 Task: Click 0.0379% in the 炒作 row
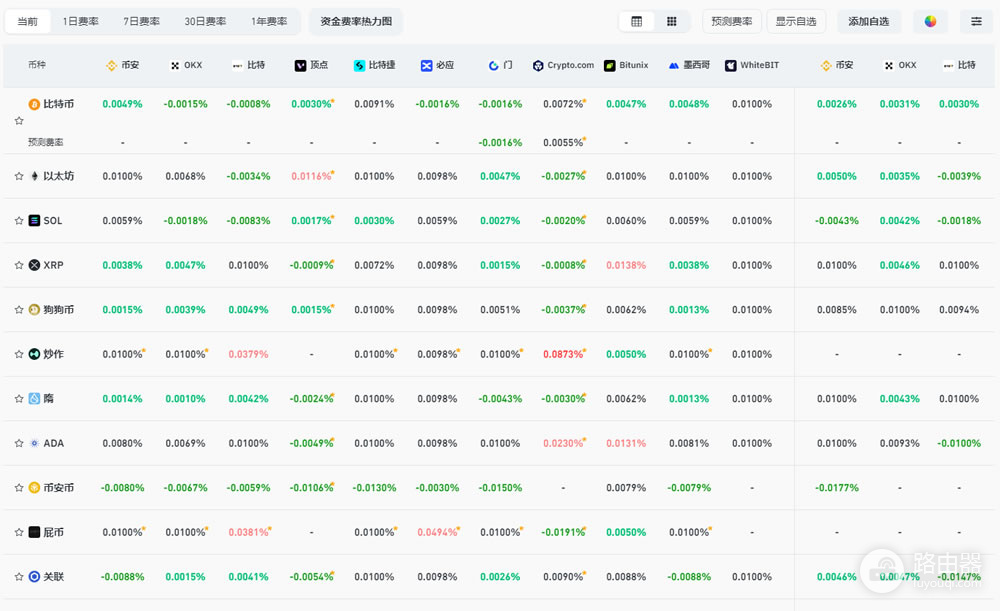pos(248,354)
